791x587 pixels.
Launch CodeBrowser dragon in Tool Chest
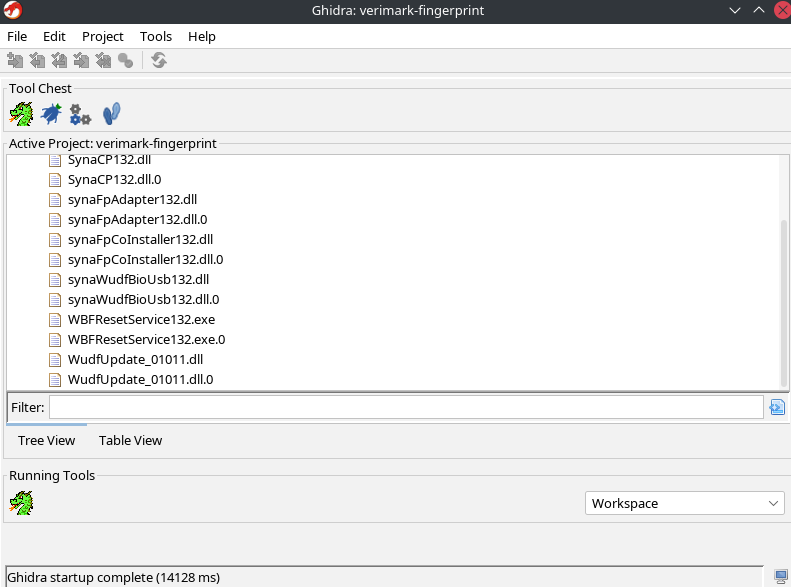22,114
